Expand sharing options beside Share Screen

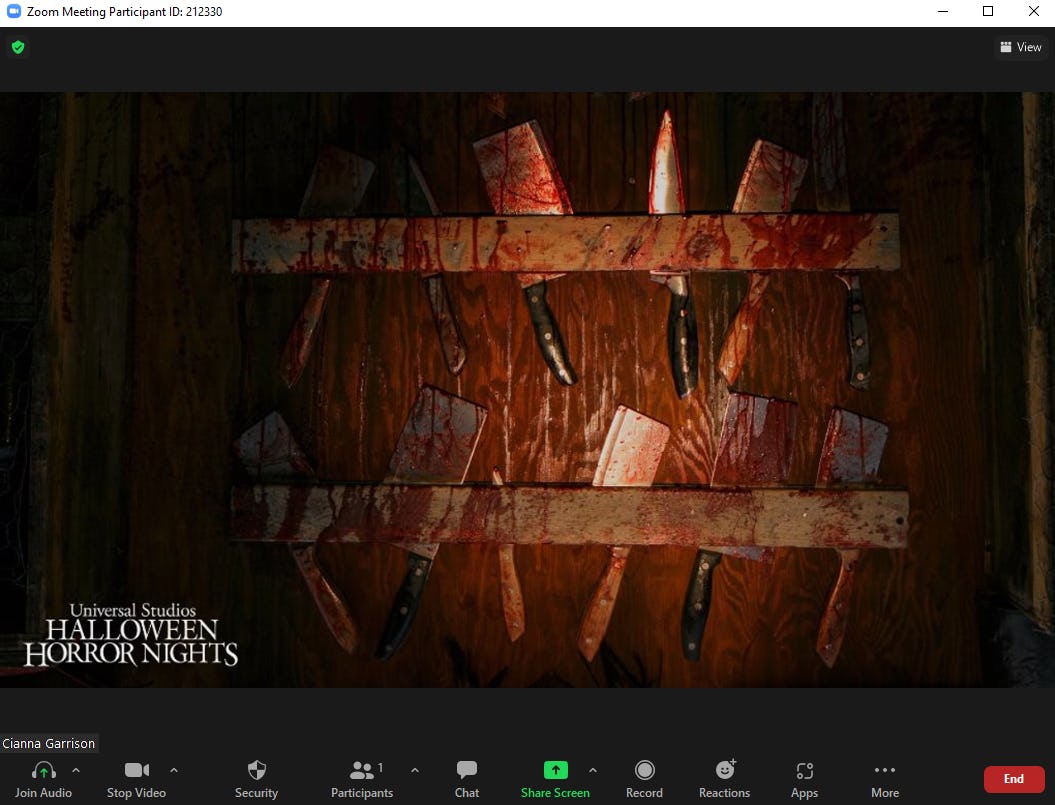592,771
